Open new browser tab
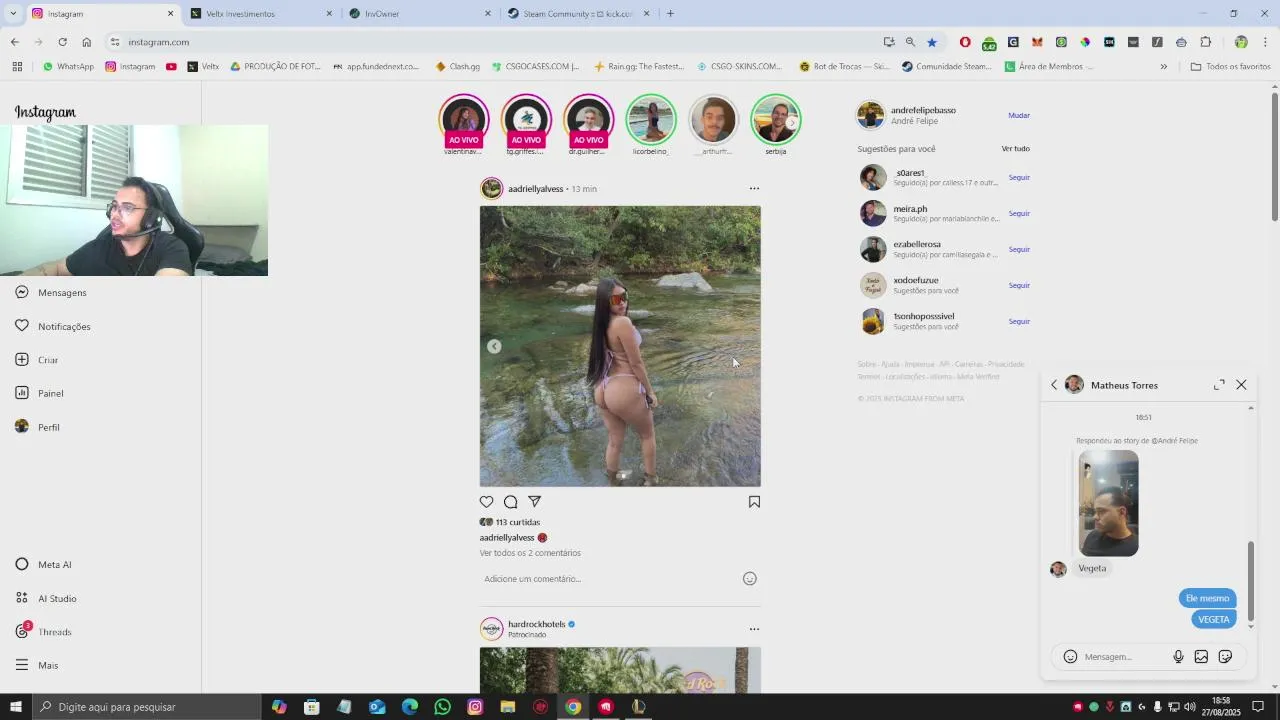Screen dimensions: 1280x720 pyautogui.click(x=670, y=14)
